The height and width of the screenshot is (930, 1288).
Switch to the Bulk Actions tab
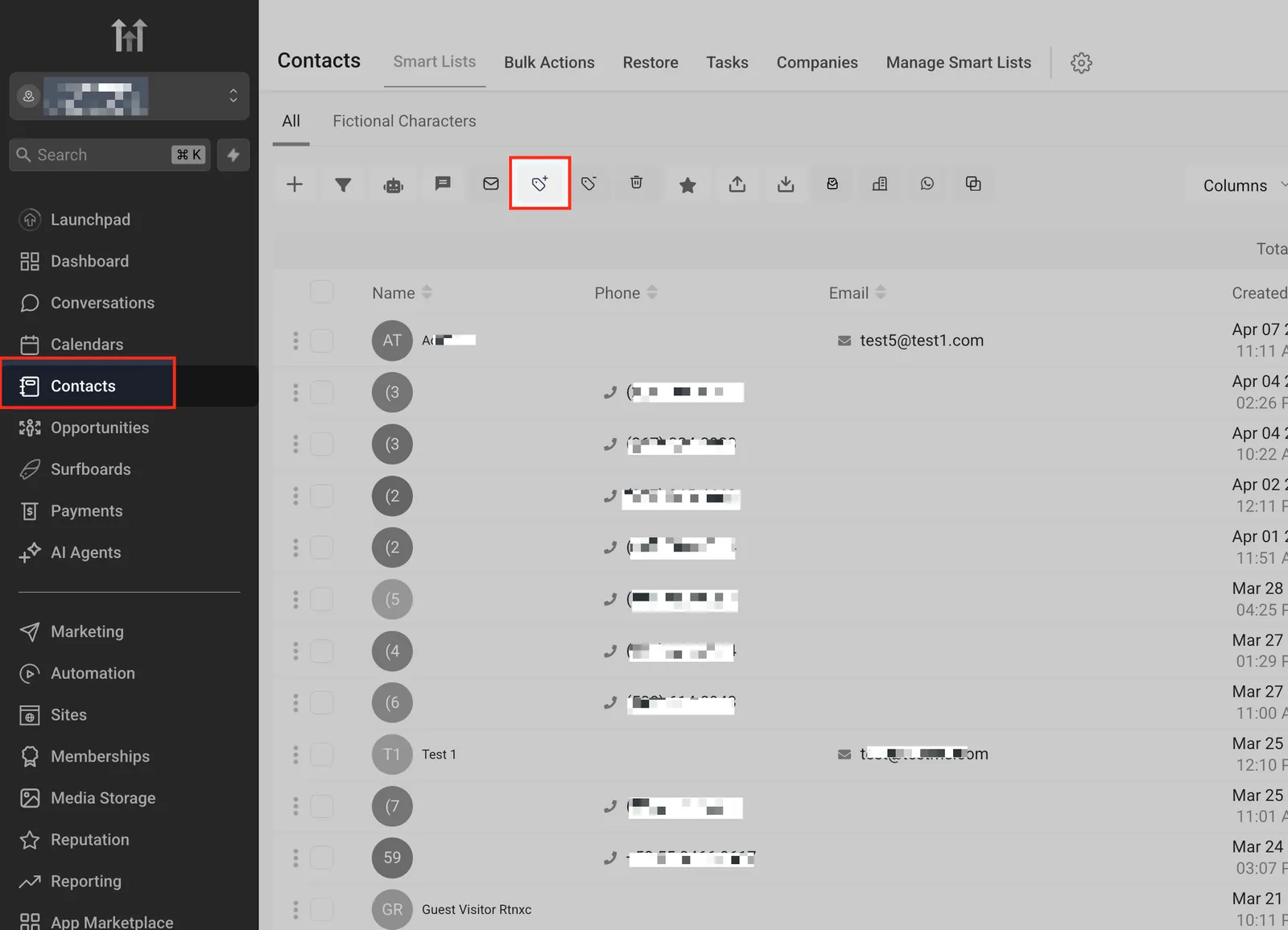tap(549, 63)
